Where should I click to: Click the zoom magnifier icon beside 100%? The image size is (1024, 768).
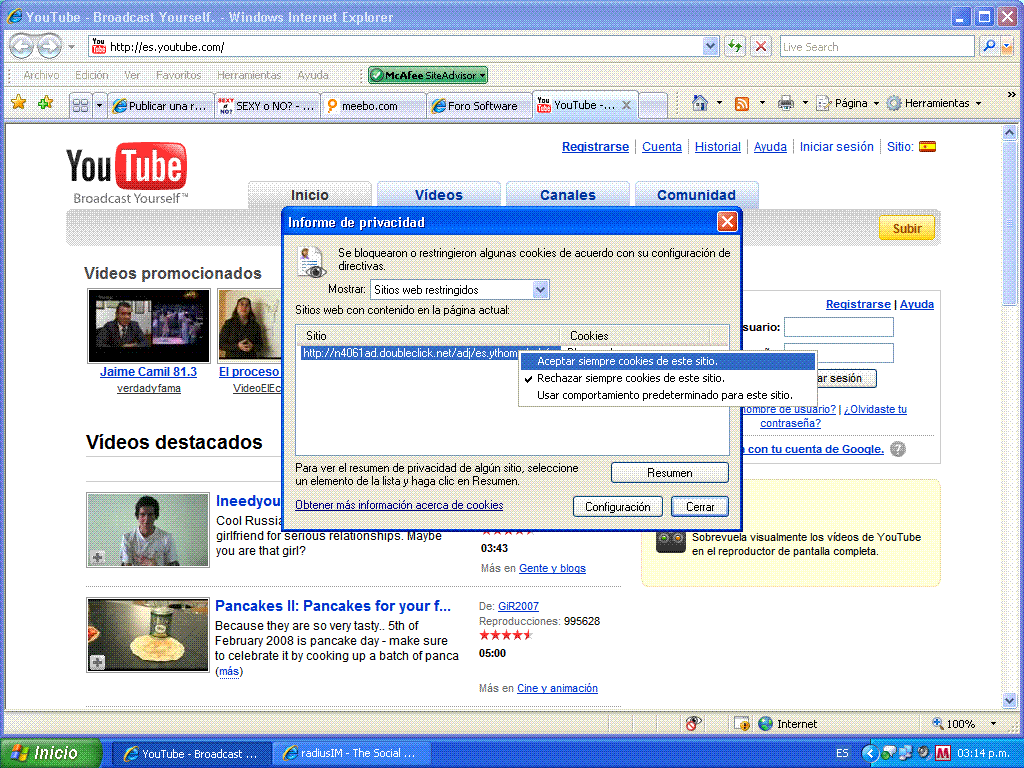point(937,723)
